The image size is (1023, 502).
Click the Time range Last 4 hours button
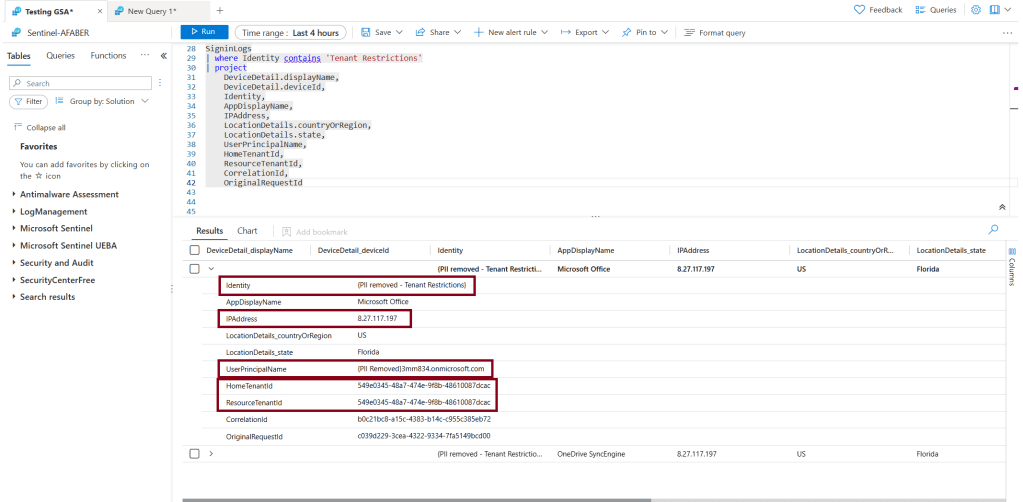(291, 32)
